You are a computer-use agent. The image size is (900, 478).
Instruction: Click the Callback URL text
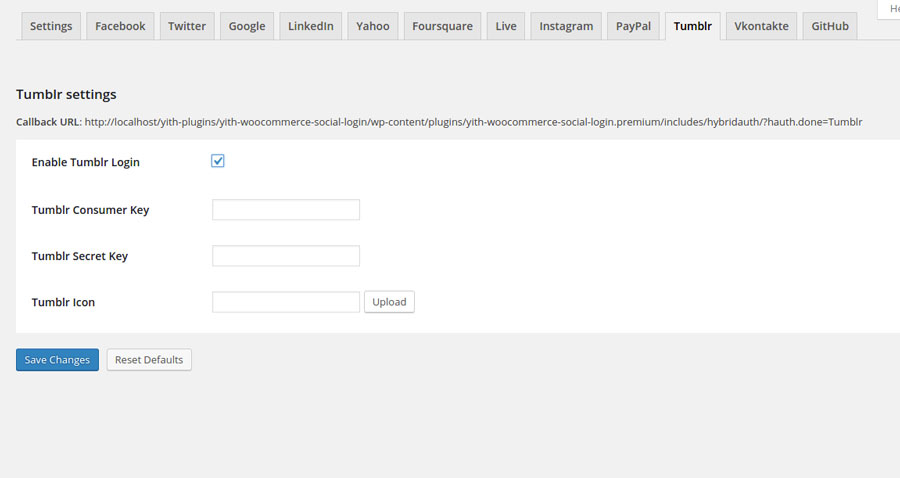[439, 122]
